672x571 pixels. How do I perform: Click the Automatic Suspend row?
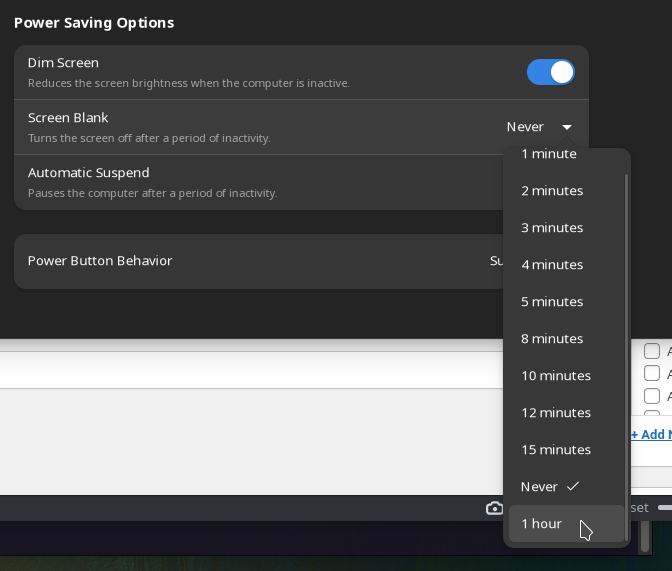[258, 182]
